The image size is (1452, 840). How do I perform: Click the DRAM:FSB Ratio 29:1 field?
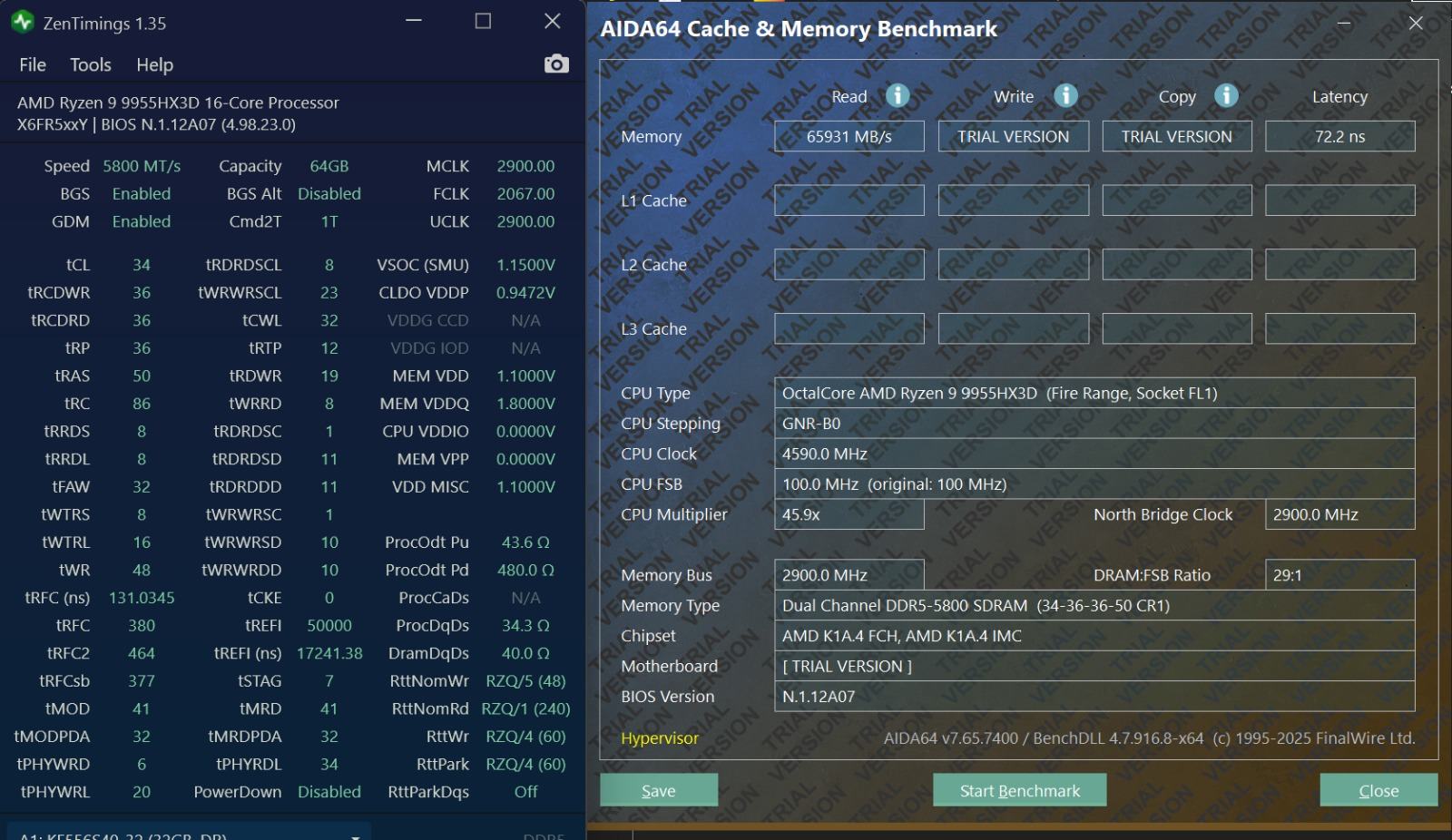[x=1340, y=575]
